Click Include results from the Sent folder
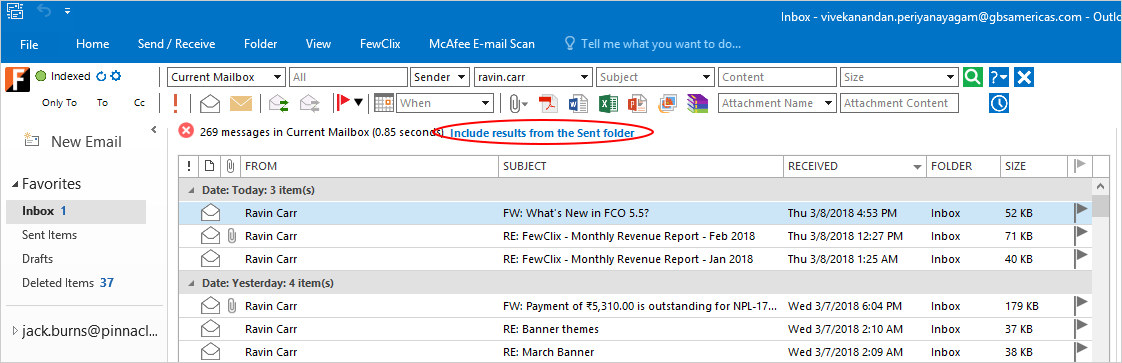The width and height of the screenshot is (1122, 363). (x=542, y=133)
